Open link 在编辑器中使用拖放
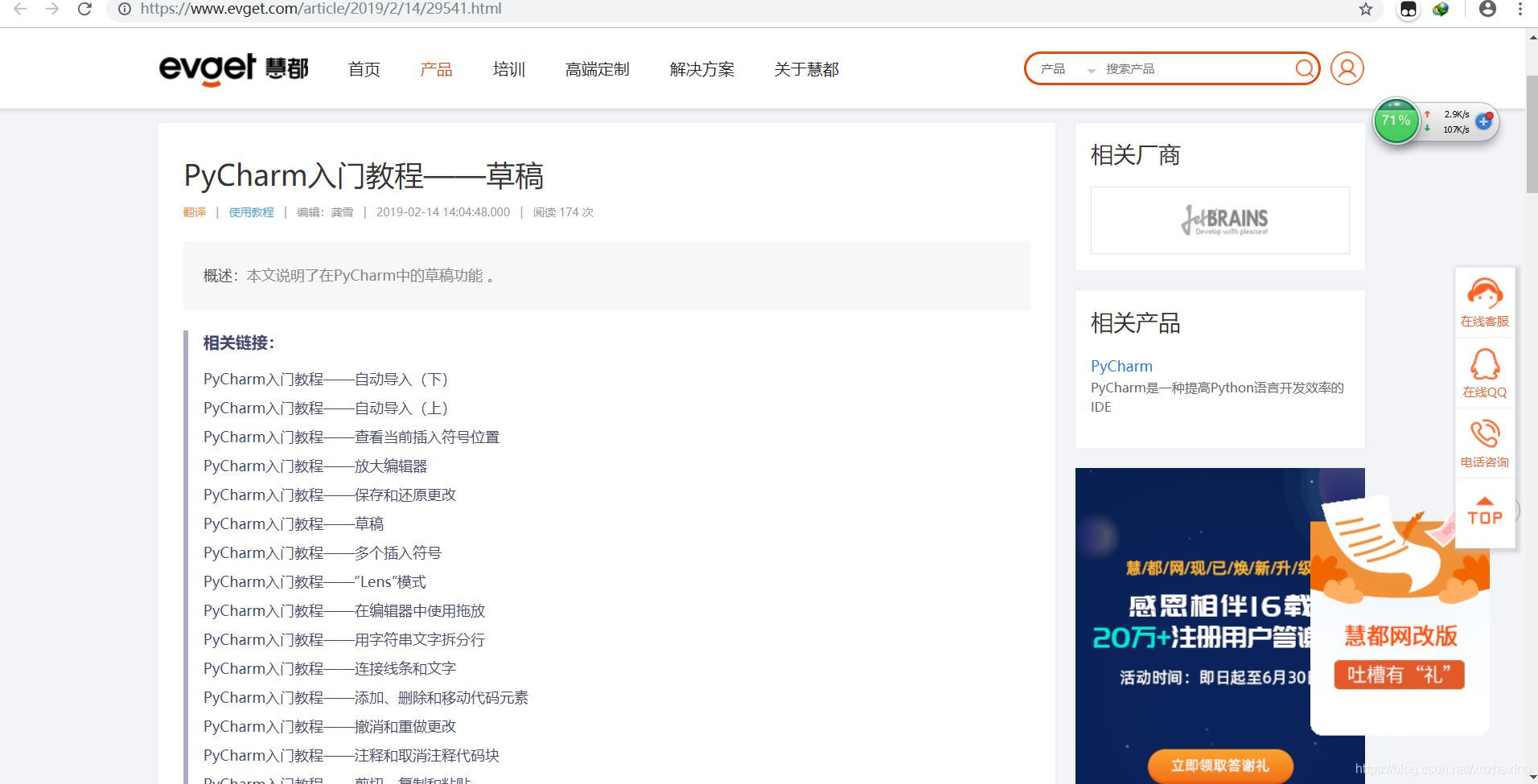Image resolution: width=1538 pixels, height=784 pixels. 344,611
